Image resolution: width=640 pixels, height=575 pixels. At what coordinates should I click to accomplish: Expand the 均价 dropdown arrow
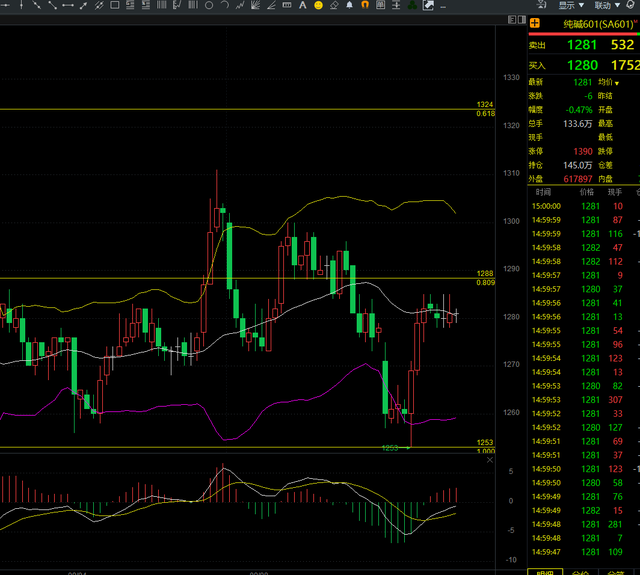617,83
